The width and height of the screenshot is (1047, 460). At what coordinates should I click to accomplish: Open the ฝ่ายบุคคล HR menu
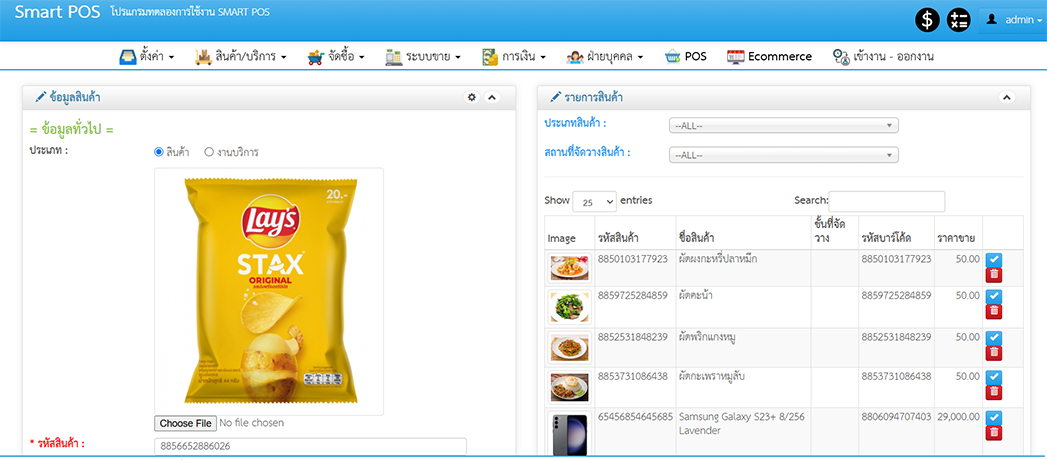point(605,57)
